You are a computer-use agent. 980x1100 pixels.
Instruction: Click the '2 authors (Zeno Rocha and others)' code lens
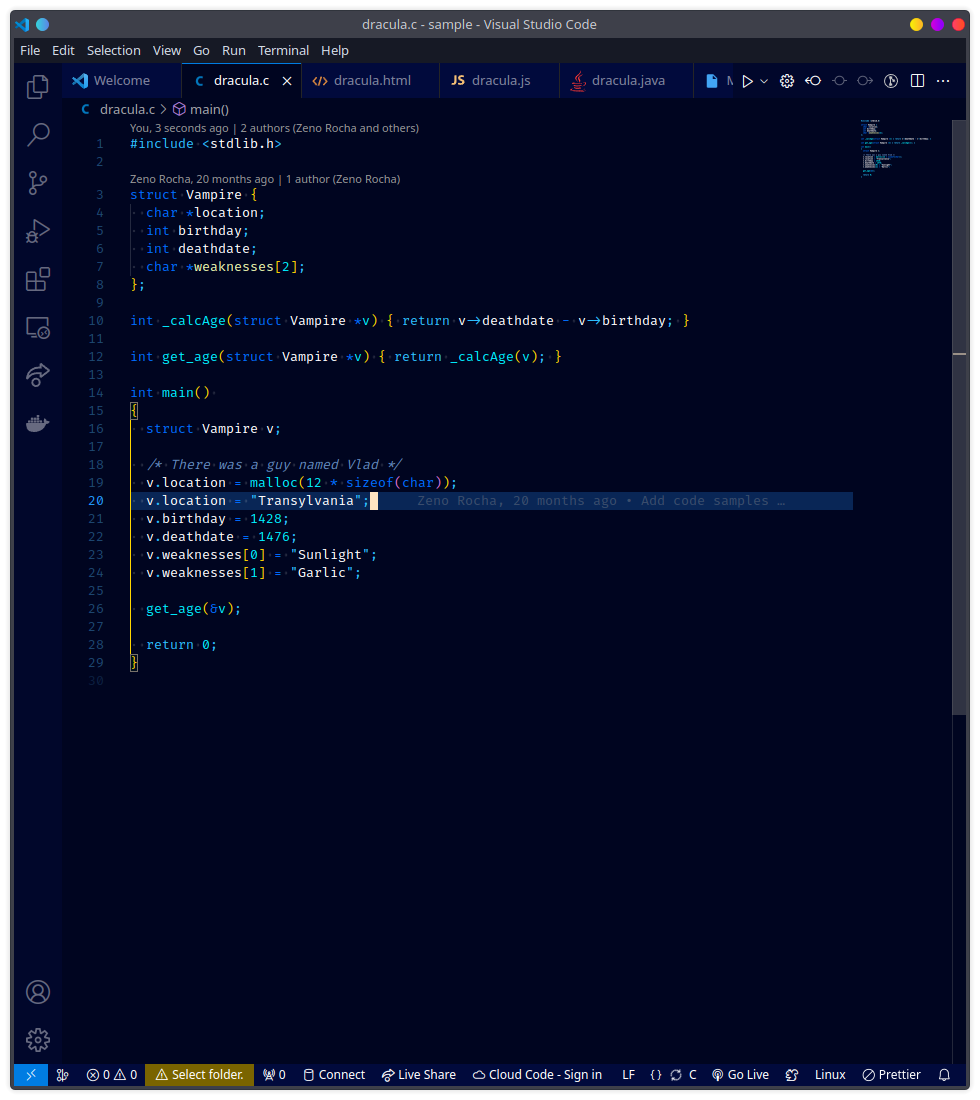click(330, 128)
